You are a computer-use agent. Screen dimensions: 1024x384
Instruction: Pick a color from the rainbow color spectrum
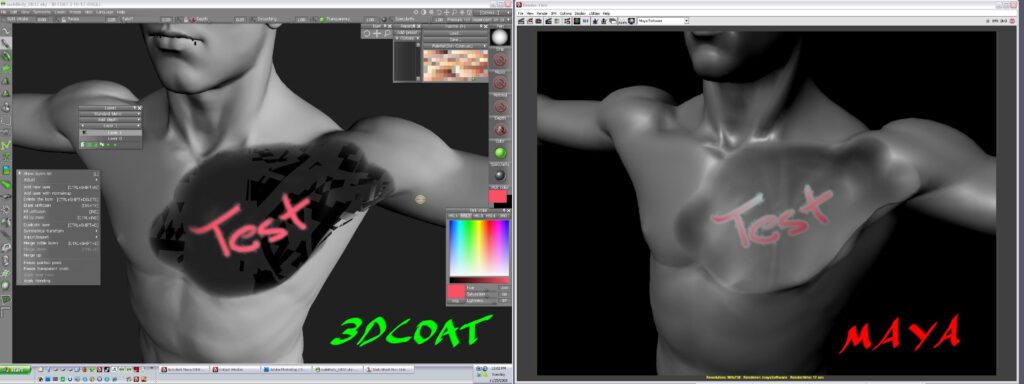click(x=479, y=248)
